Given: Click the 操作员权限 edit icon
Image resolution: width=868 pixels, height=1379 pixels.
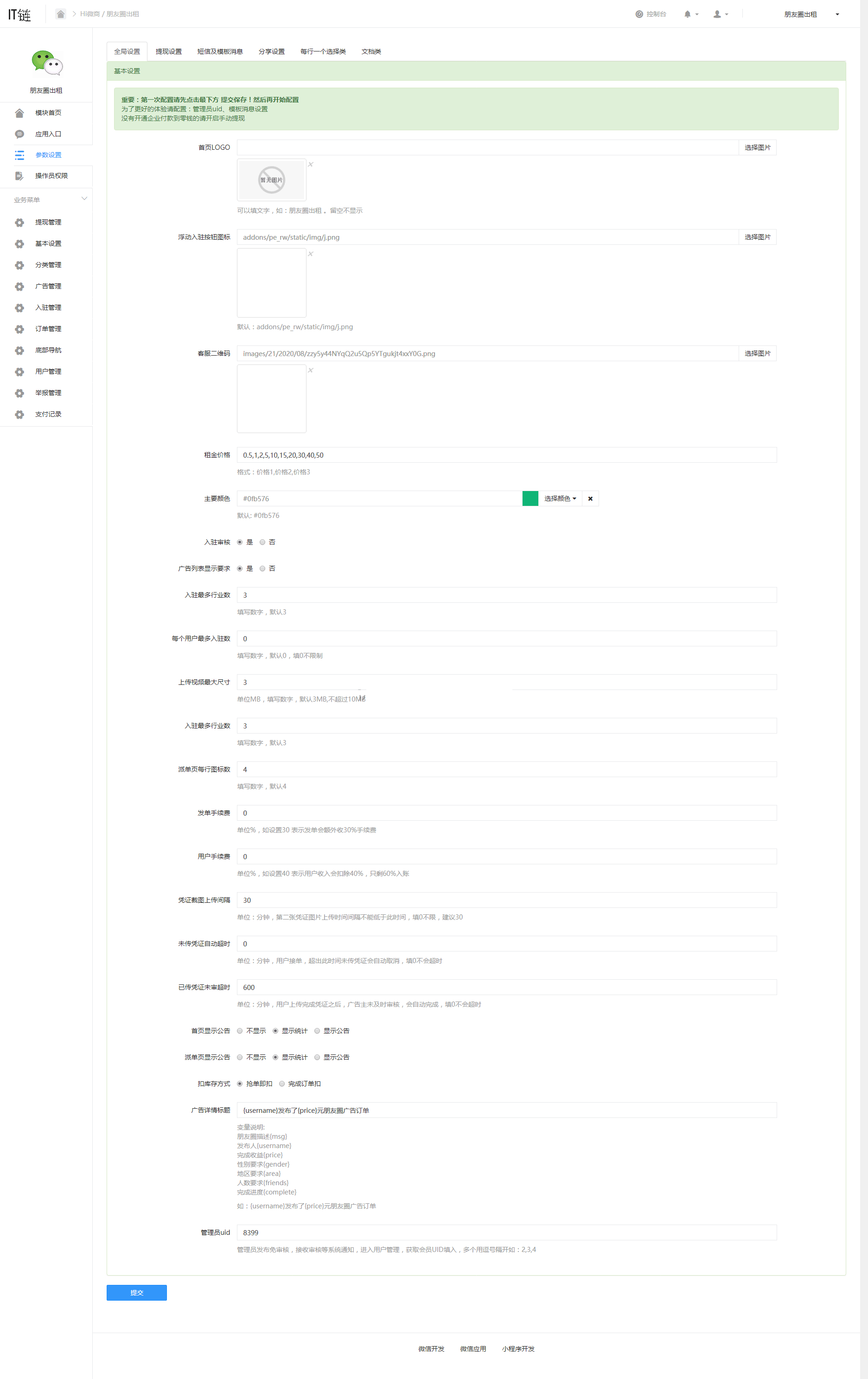Looking at the screenshot, I should pyautogui.click(x=19, y=176).
